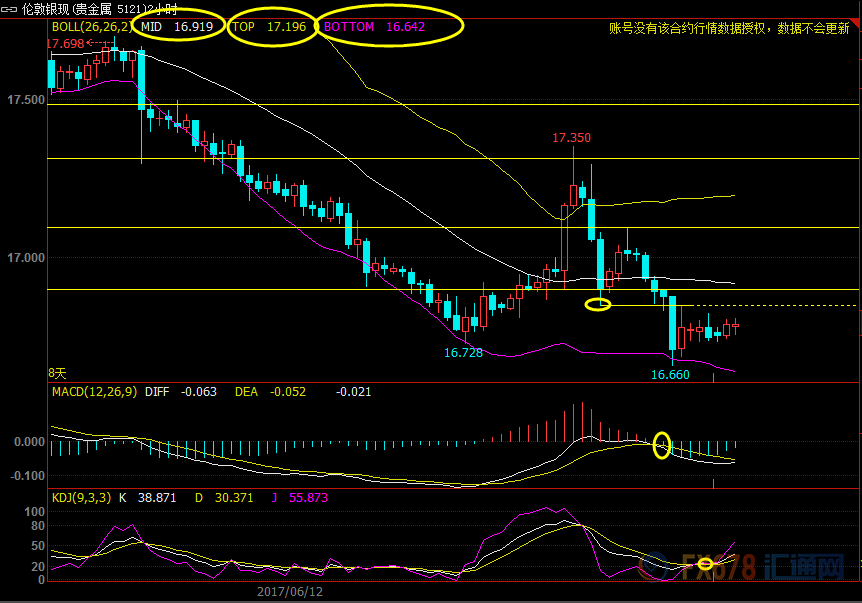Click the TOP 17.196 band value

click(x=269, y=27)
